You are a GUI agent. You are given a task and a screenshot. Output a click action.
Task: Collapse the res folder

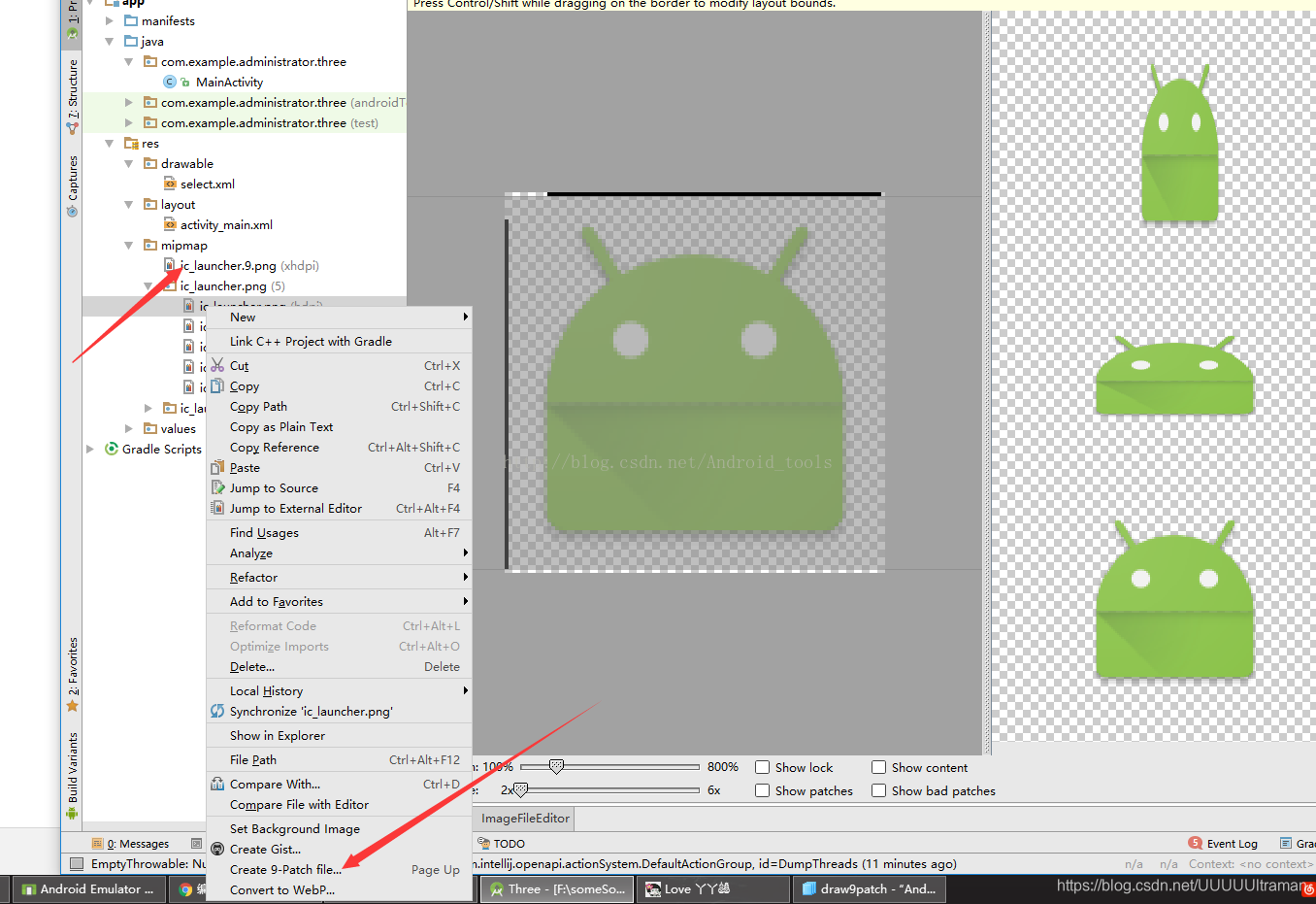[110, 144]
